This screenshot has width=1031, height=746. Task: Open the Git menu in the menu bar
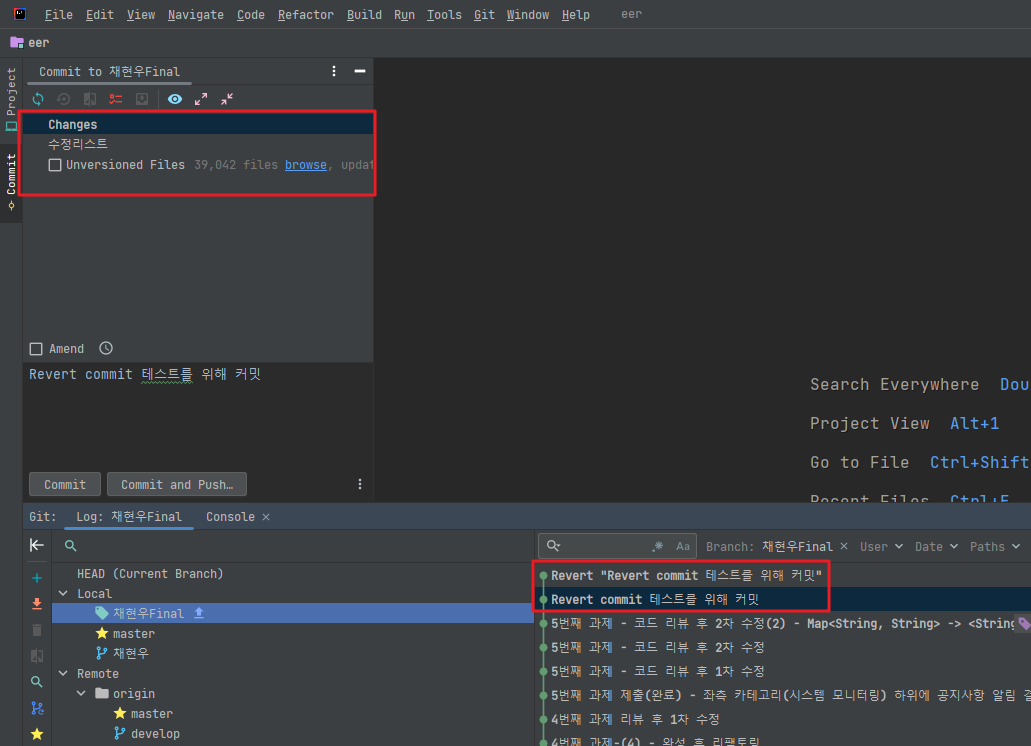483,14
